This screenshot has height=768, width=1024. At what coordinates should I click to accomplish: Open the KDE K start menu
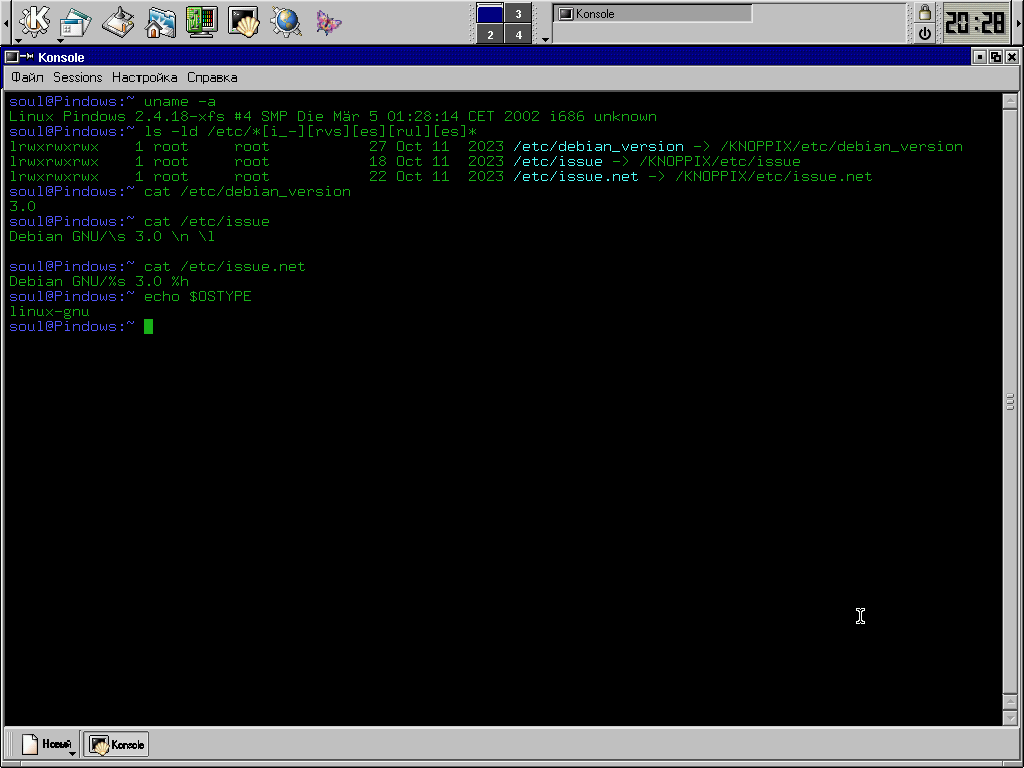[34, 22]
